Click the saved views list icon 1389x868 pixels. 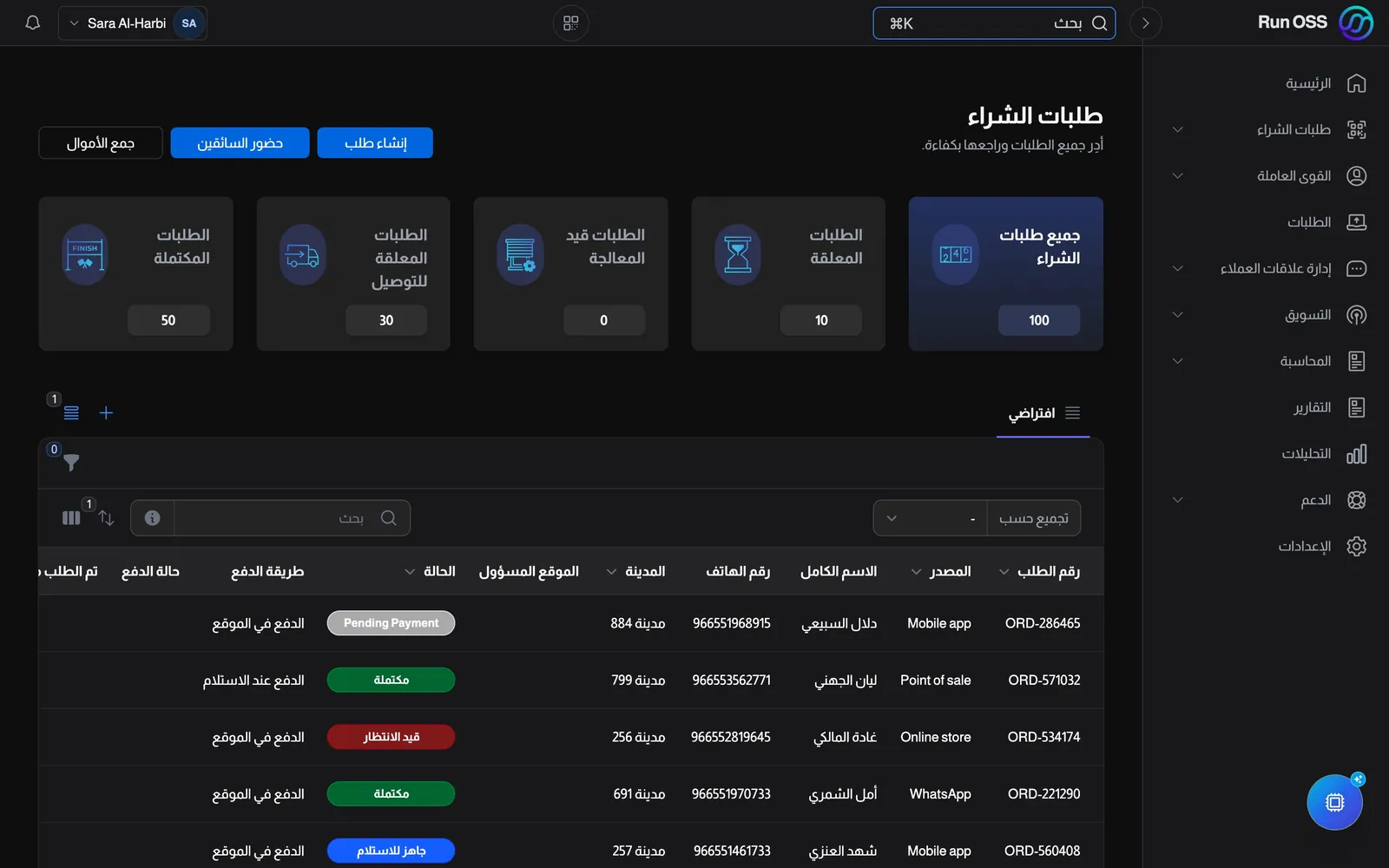coord(71,413)
